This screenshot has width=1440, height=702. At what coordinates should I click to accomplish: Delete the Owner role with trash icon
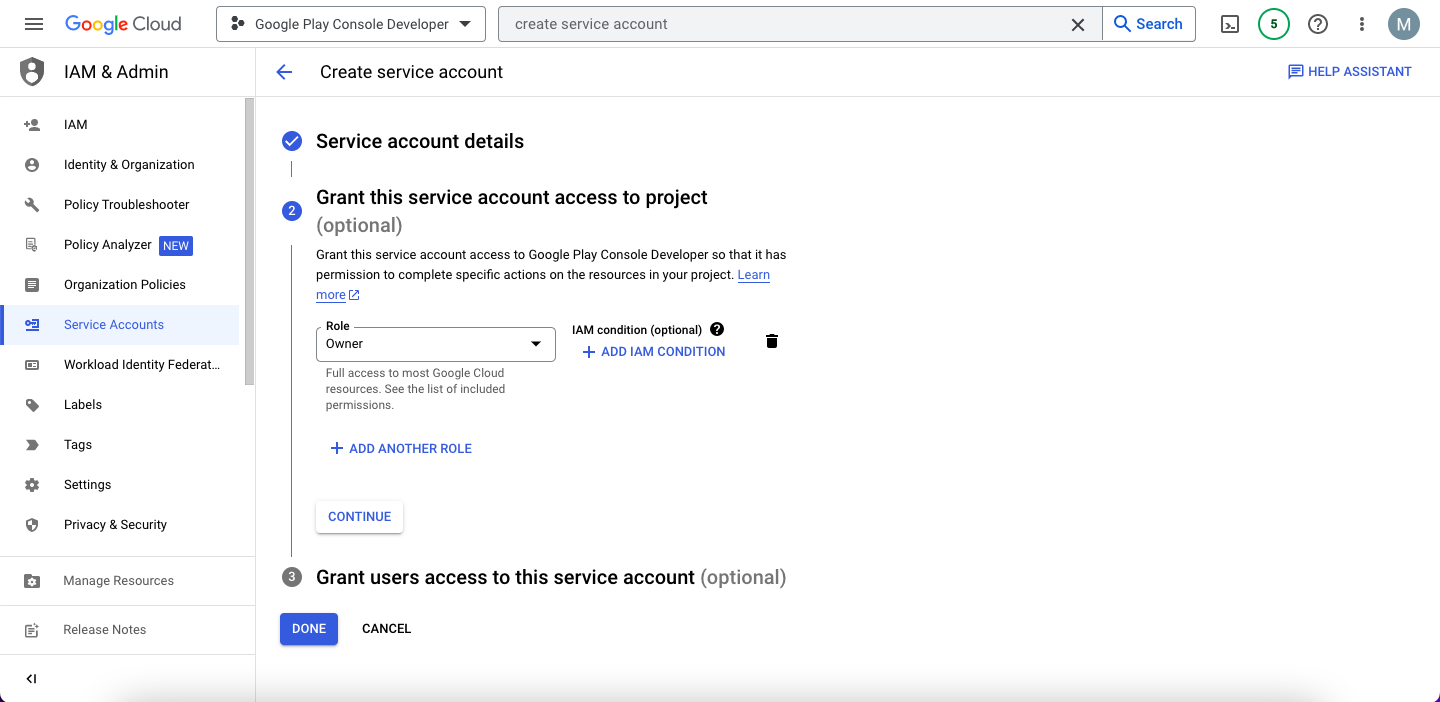coord(772,341)
